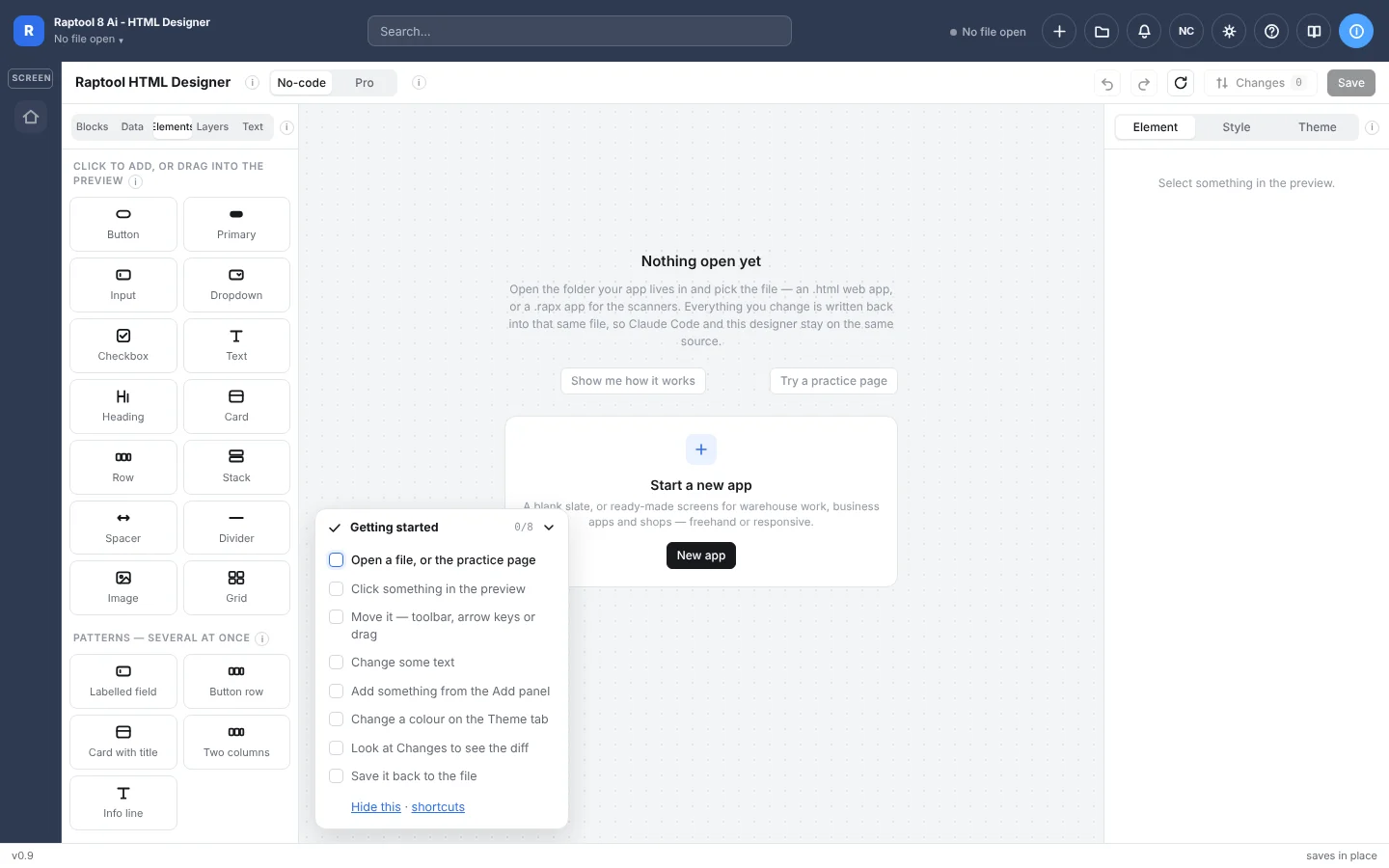The width and height of the screenshot is (1389, 868).
Task: Tick 'Change a colour on the Theme tab'
Action: point(337,719)
